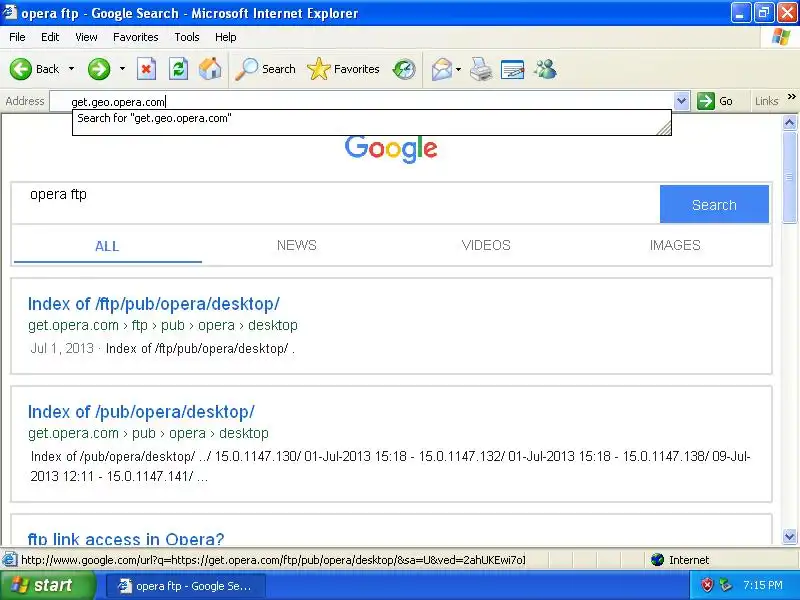
Task: Click the red security shield tray icon
Action: point(707,585)
